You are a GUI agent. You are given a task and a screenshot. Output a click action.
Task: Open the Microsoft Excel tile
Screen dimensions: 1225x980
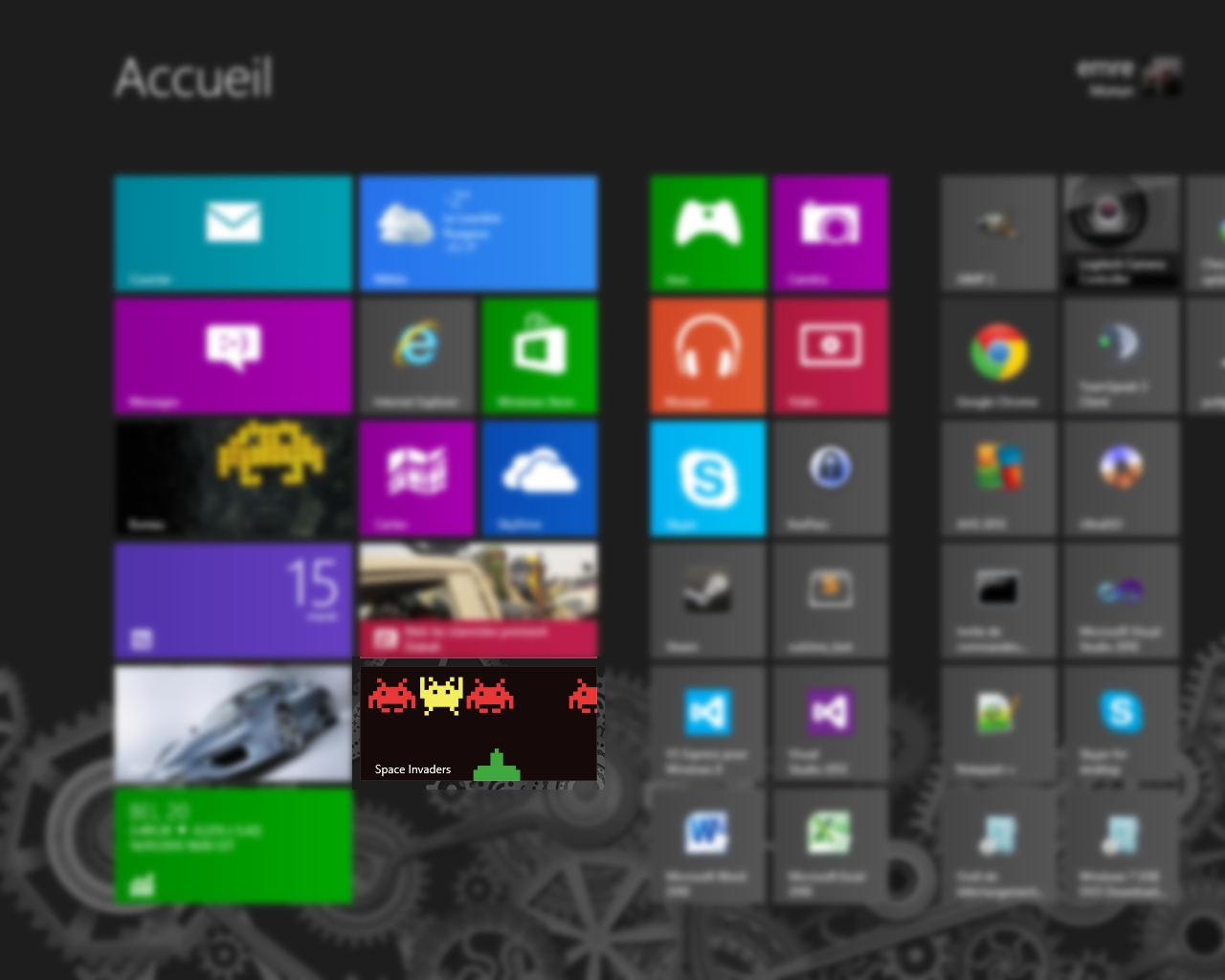(x=830, y=845)
